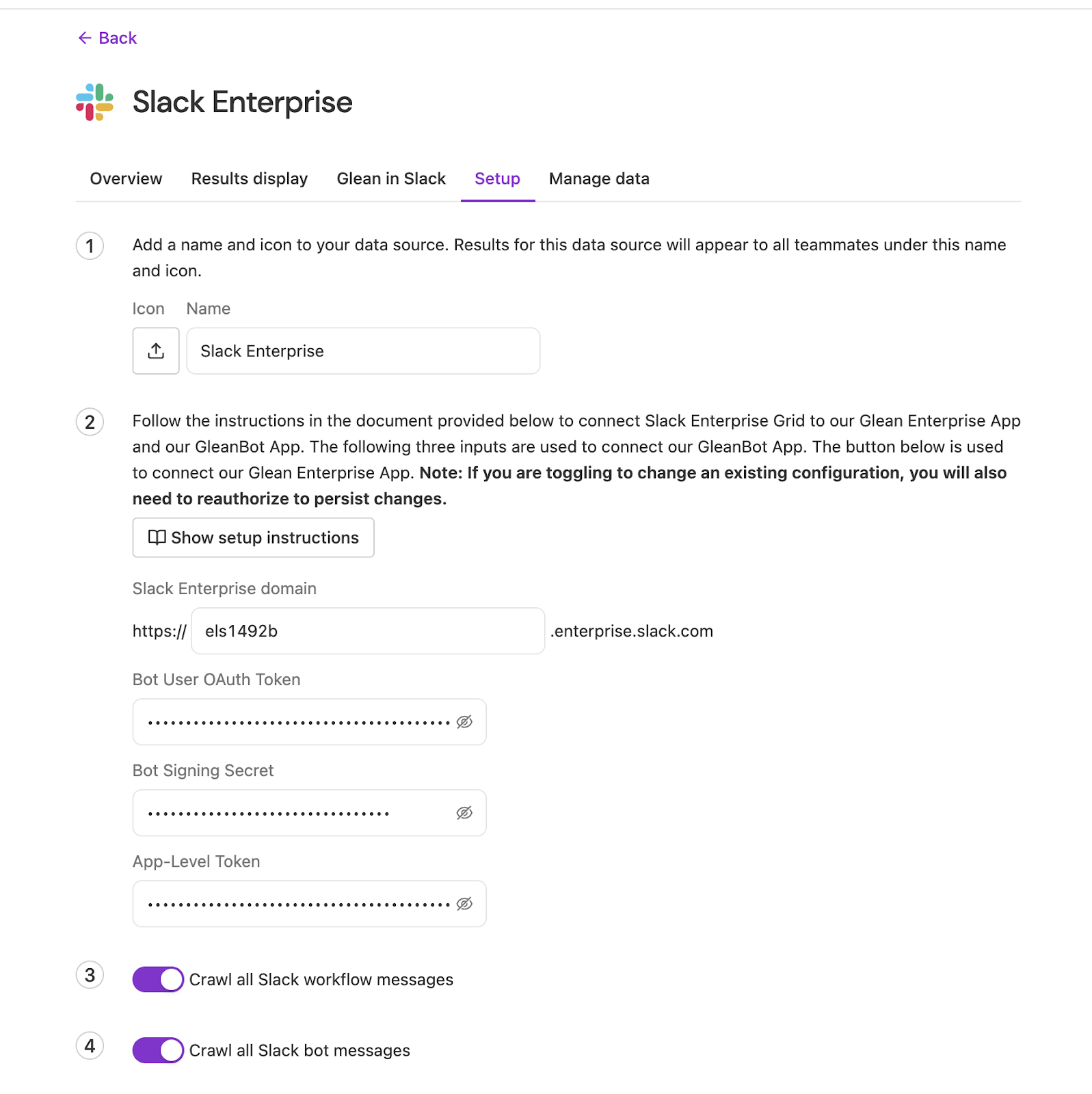Select the Slack Enterprise domain field

(367, 630)
